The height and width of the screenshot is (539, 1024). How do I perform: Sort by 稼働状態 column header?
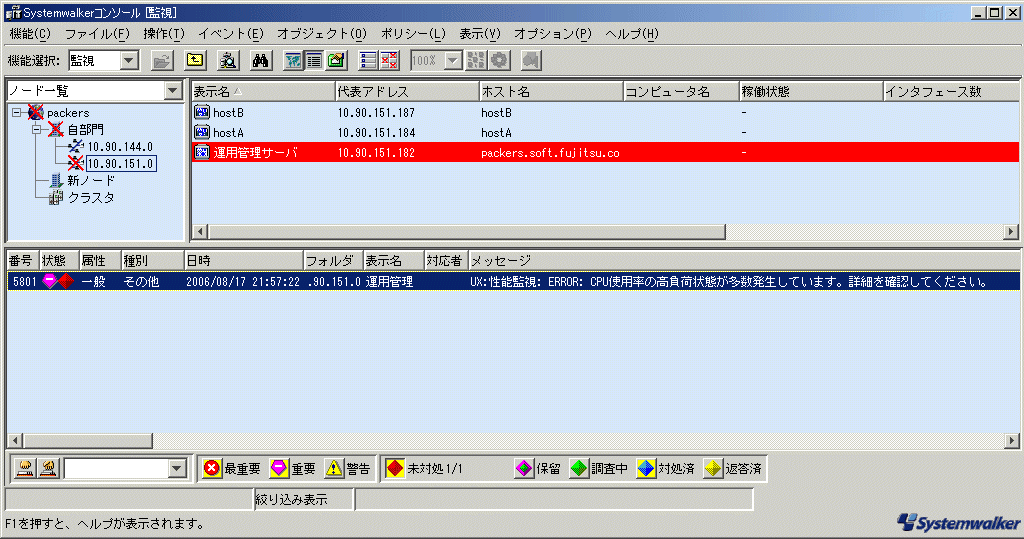coord(810,91)
